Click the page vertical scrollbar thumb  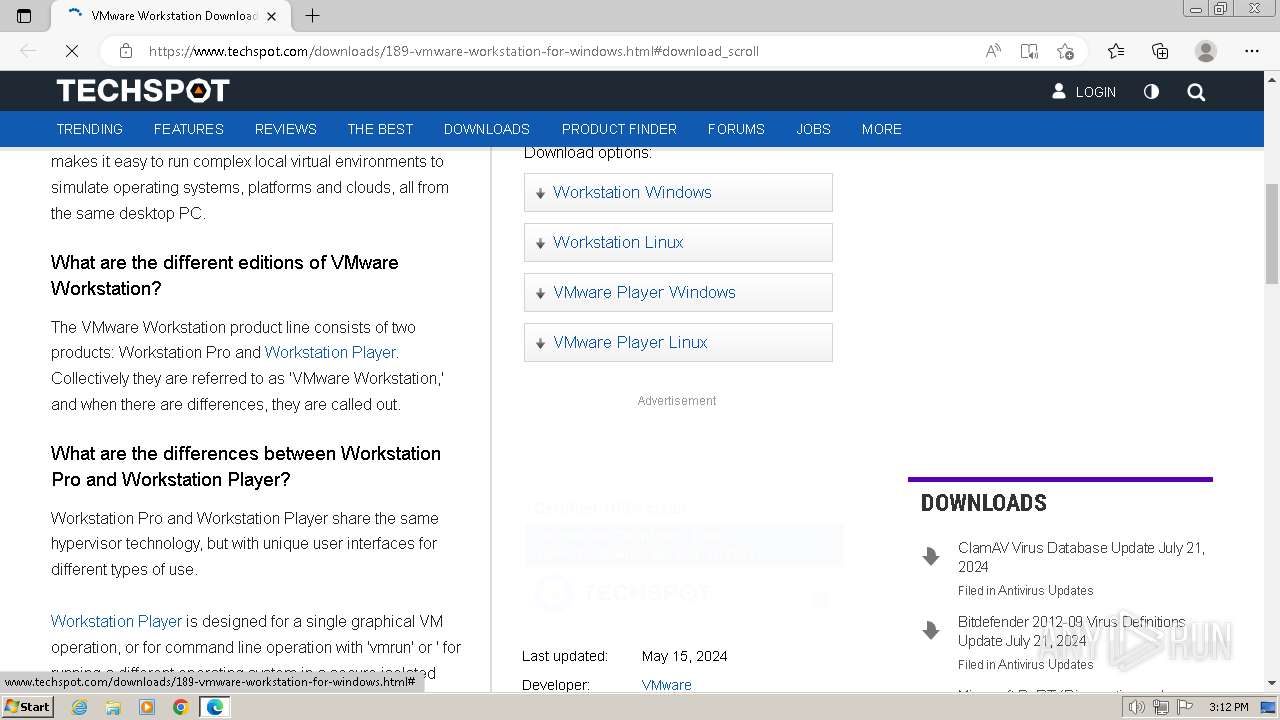[x=1272, y=234]
